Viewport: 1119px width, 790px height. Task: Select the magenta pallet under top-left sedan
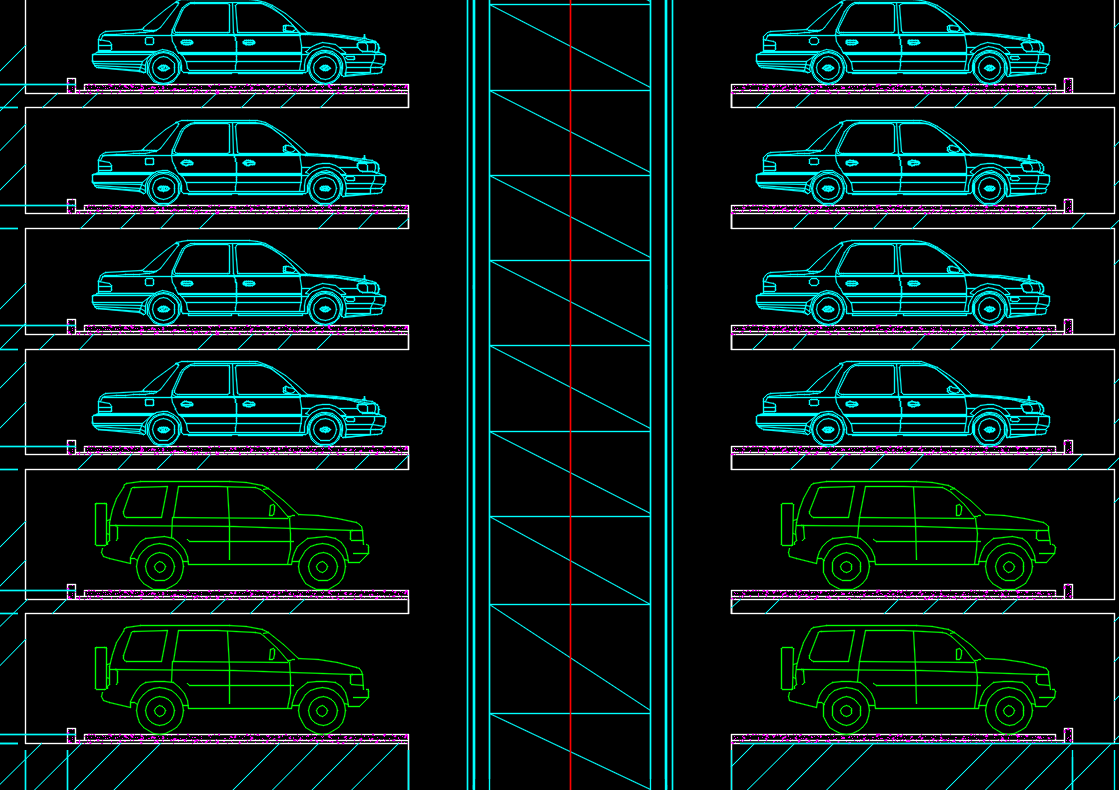pyautogui.click(x=245, y=88)
